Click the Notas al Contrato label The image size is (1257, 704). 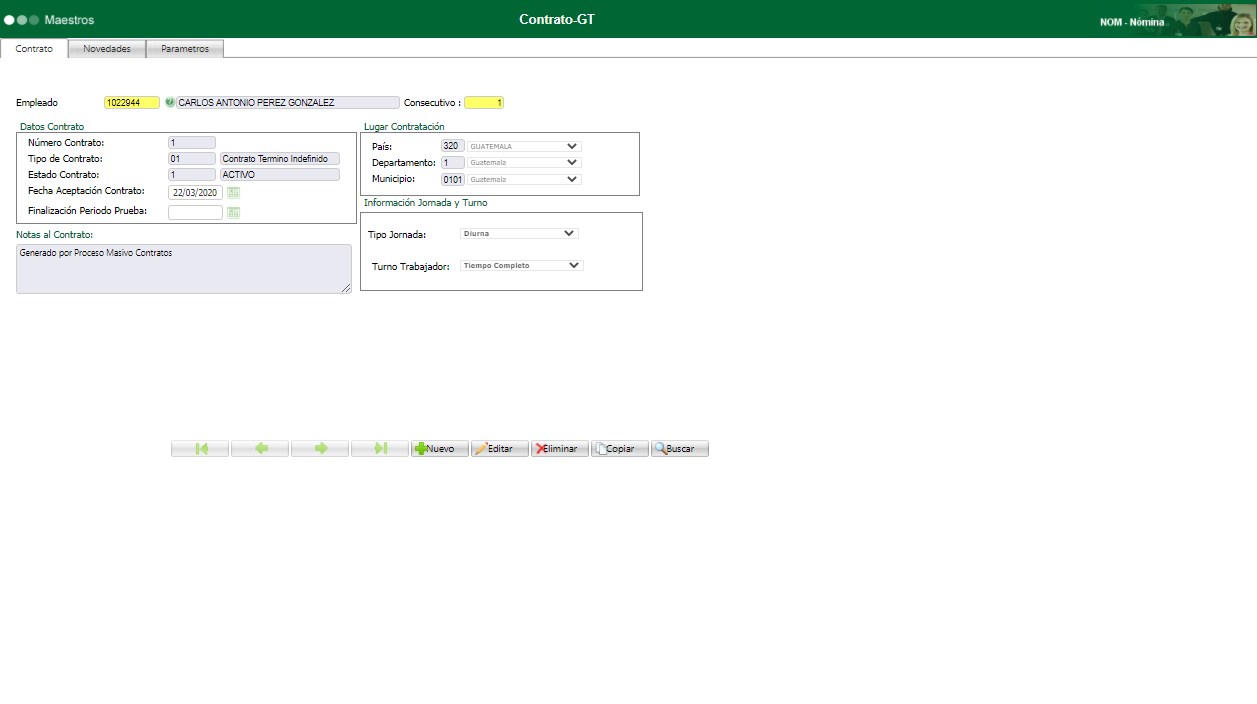[55, 235]
